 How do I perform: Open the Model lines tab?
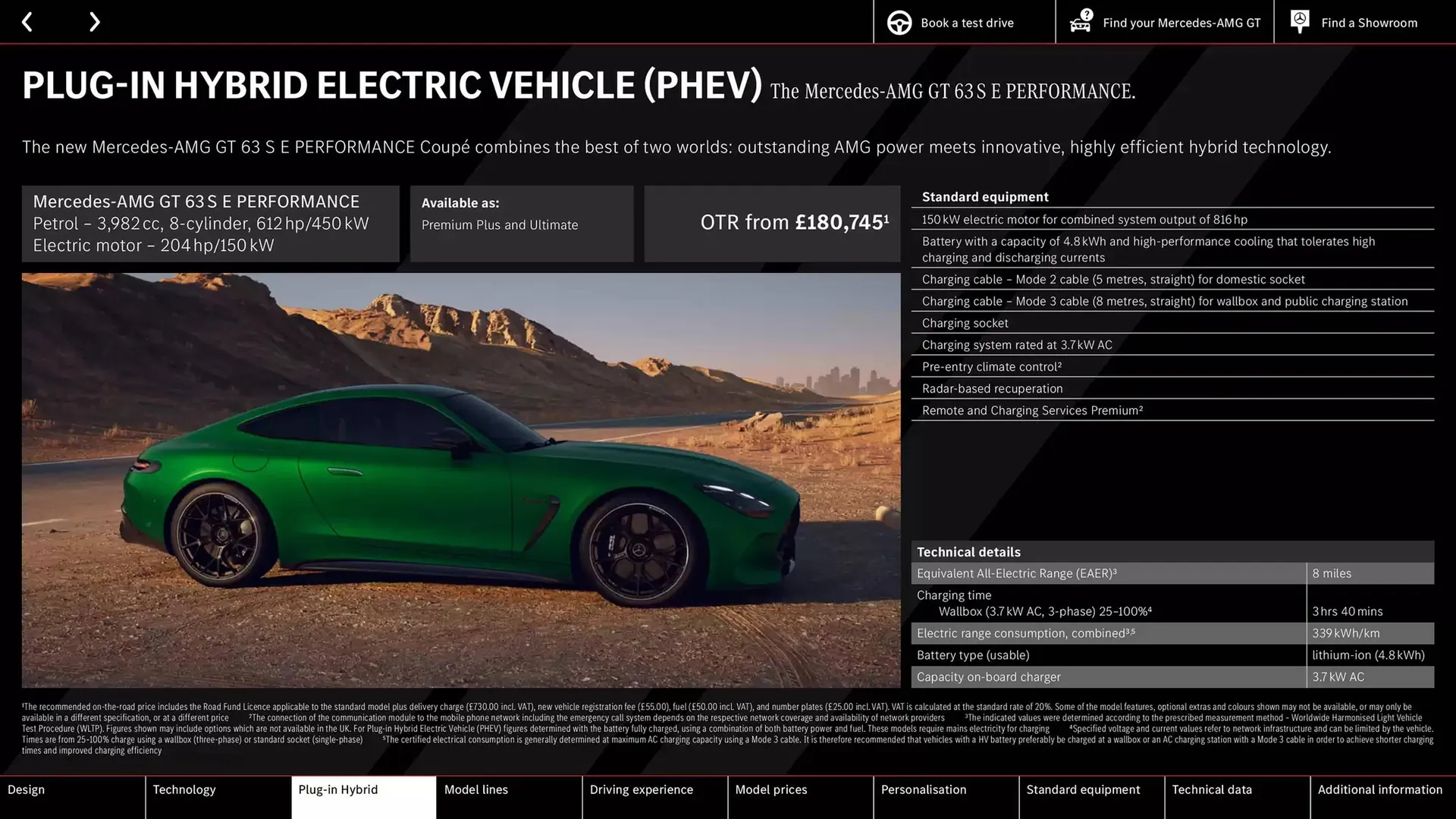(x=510, y=797)
